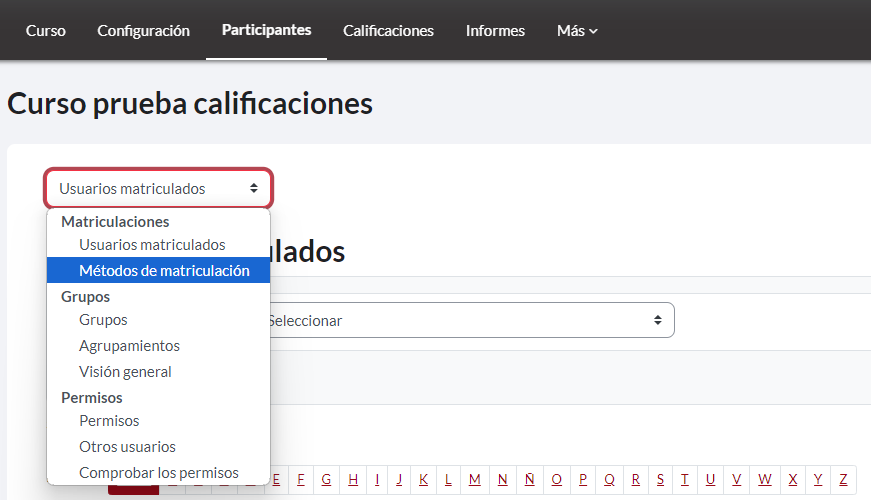Filter names by letter V

click(x=737, y=479)
